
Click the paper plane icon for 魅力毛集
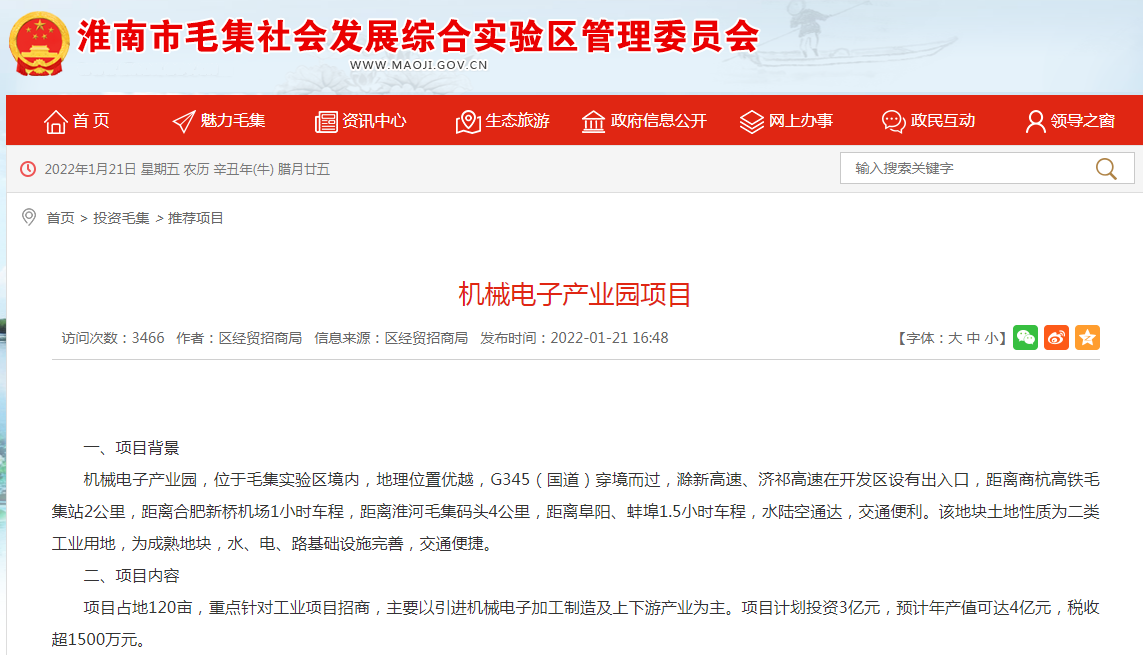point(184,121)
